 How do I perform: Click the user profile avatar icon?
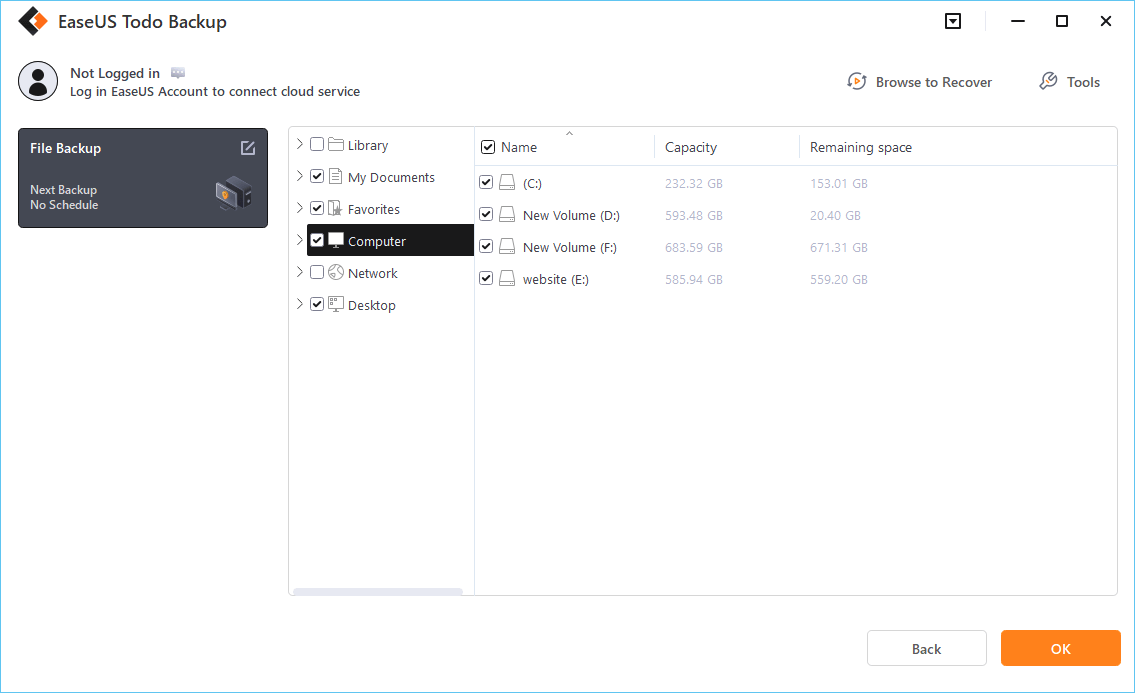click(38, 80)
